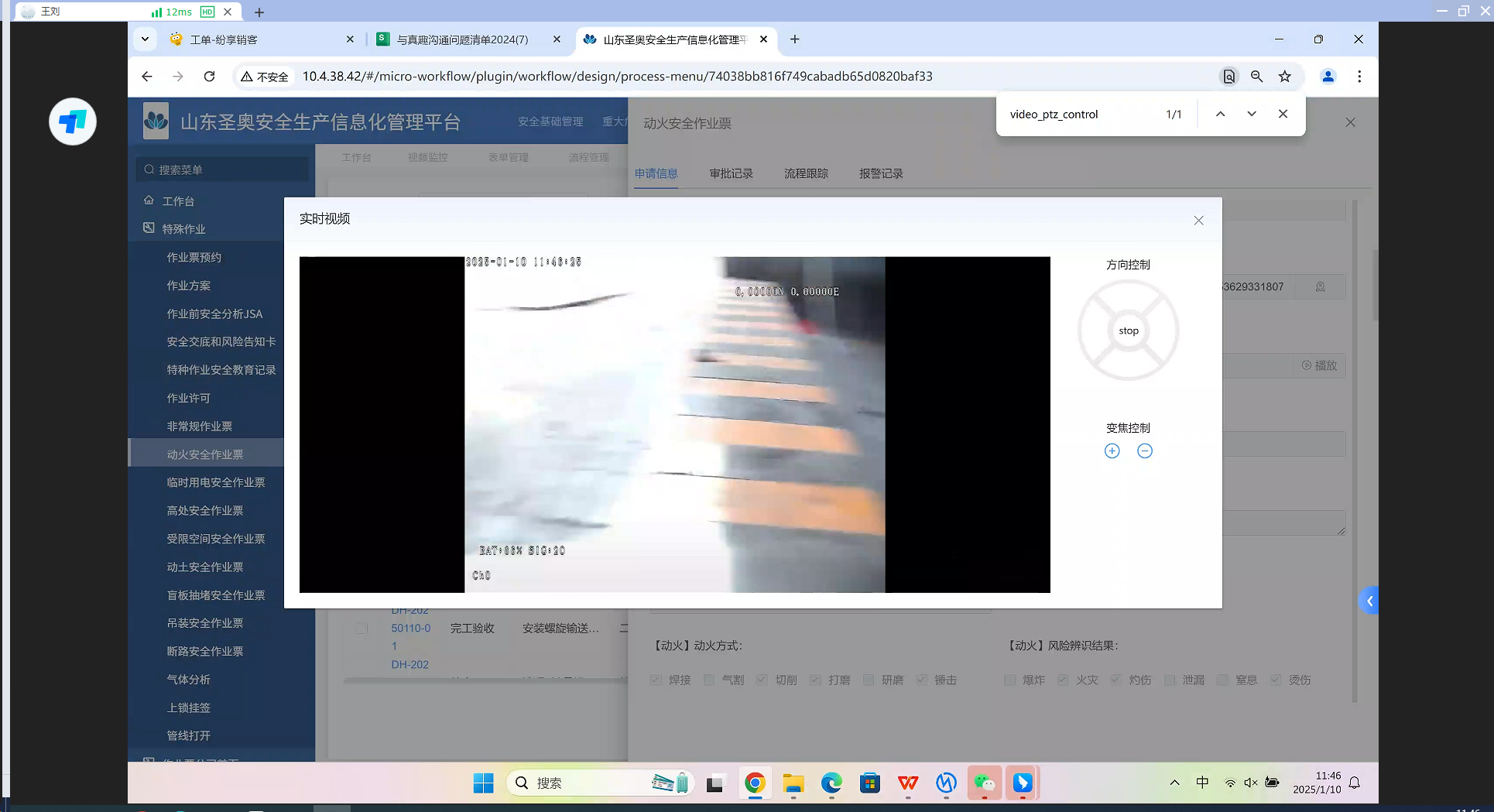This screenshot has height=812, width=1494.
Task: Zoom in camera with plus icon
Action: click(1112, 451)
